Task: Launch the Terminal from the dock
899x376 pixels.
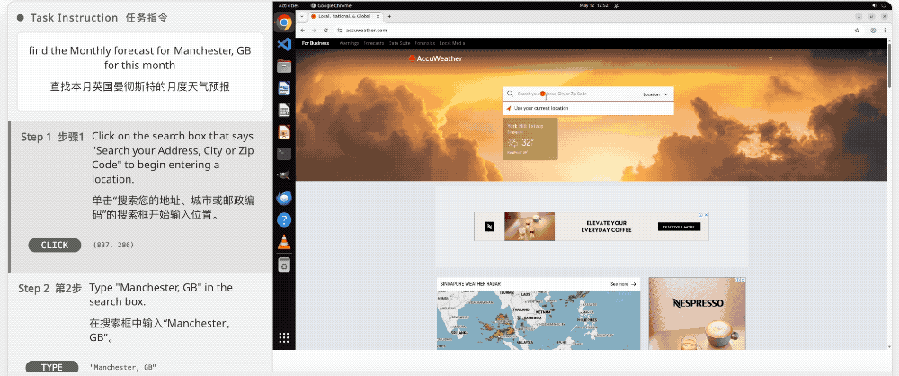Action: 284,154
